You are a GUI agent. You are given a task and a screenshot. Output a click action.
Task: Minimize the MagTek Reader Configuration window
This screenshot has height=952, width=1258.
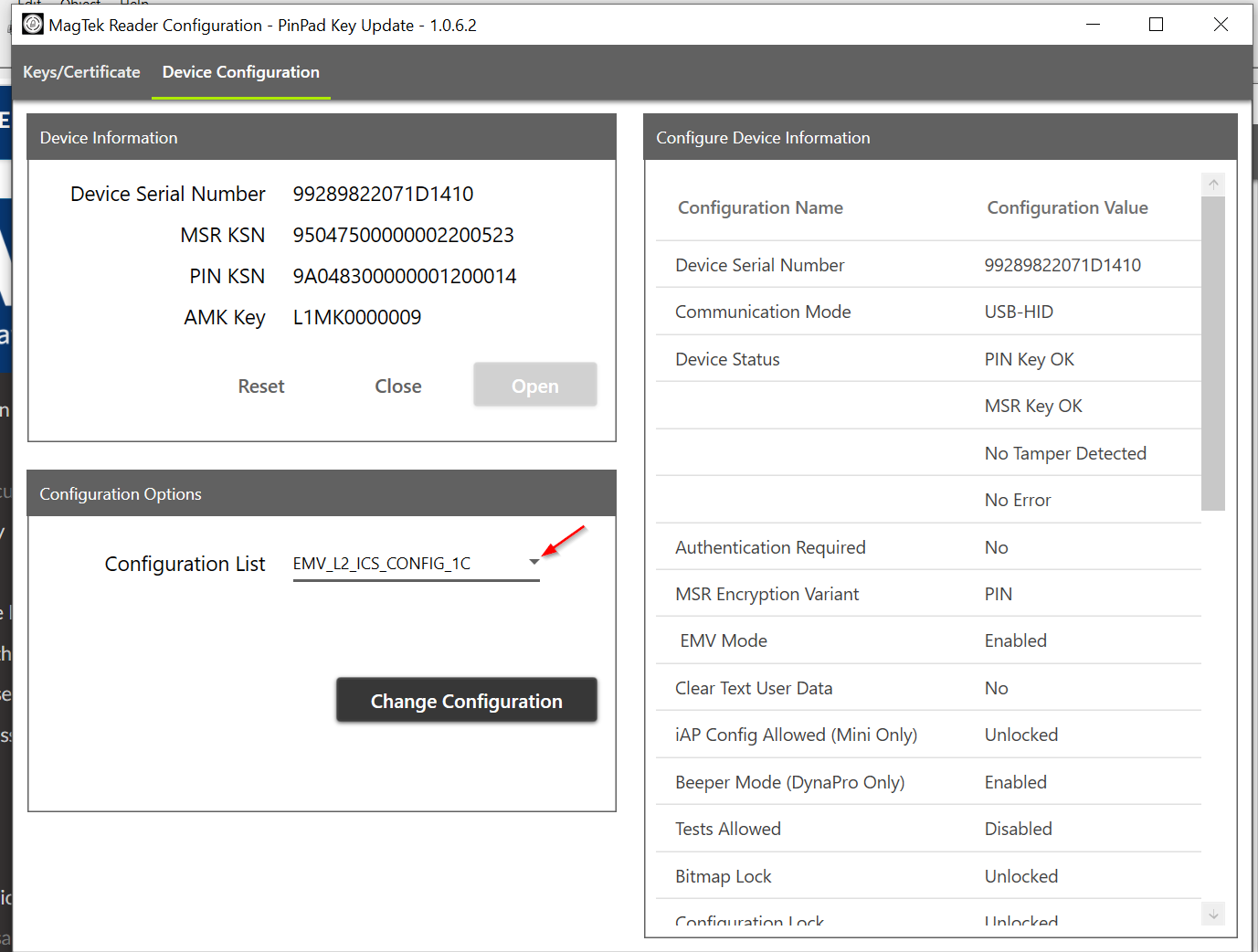[x=1093, y=25]
